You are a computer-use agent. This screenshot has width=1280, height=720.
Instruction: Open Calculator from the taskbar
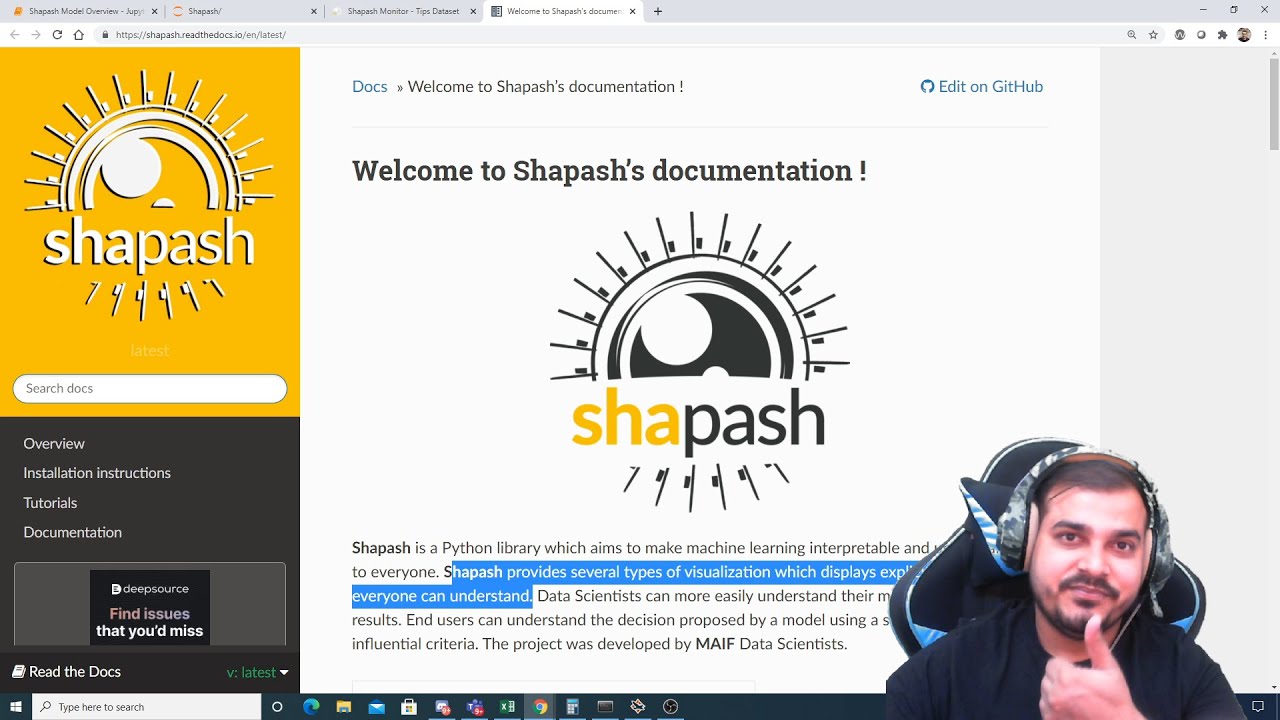(x=572, y=707)
